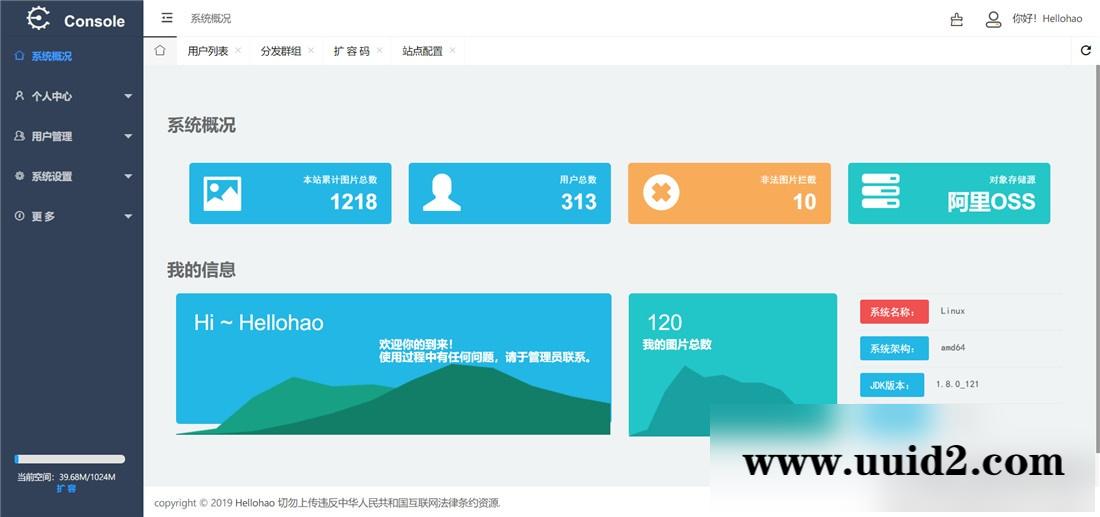Screen dimensions: 1100x517
Task: Click the theme icon beside user avatar
Action: point(957,19)
